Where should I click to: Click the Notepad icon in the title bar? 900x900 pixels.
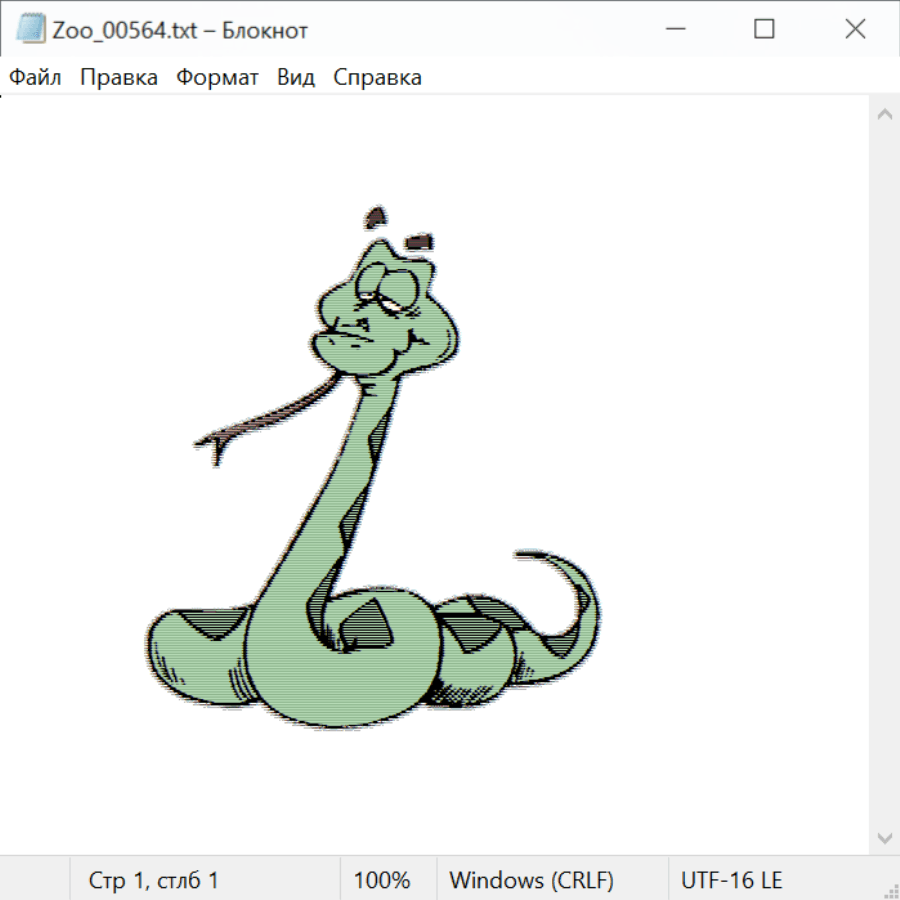30,30
